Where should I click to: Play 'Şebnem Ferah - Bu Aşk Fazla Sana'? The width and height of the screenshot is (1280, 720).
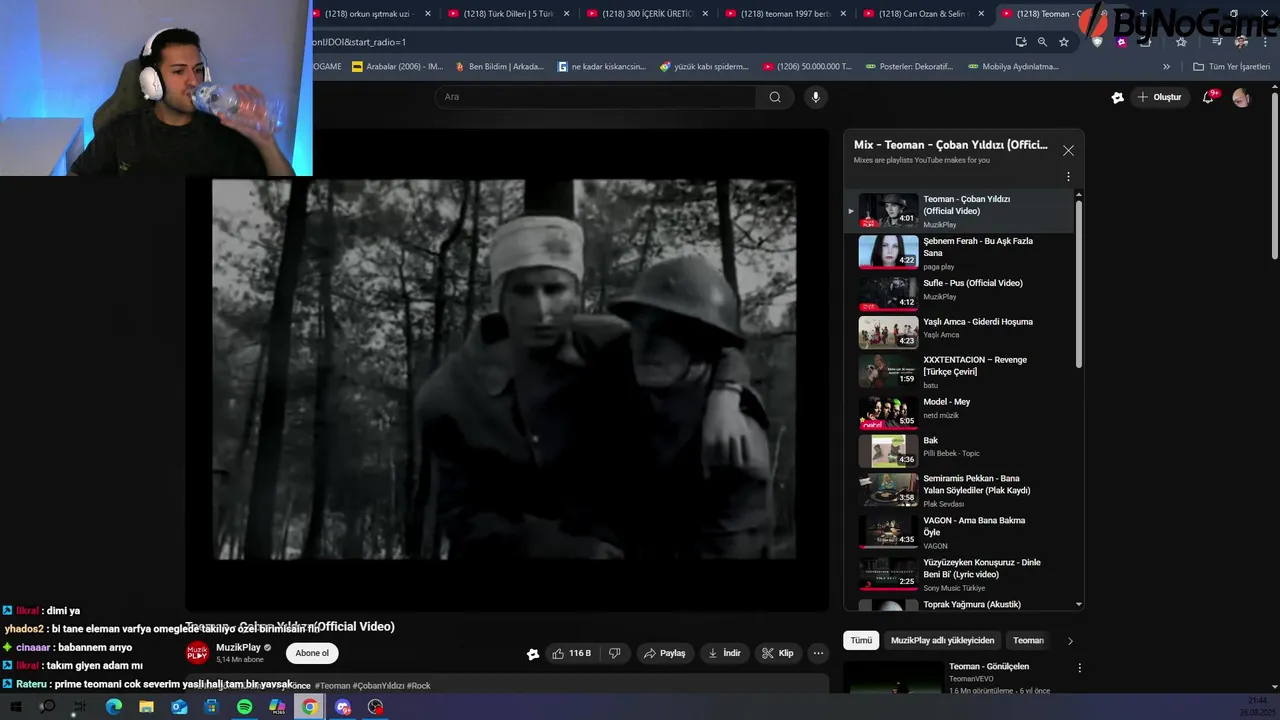[x=958, y=252]
